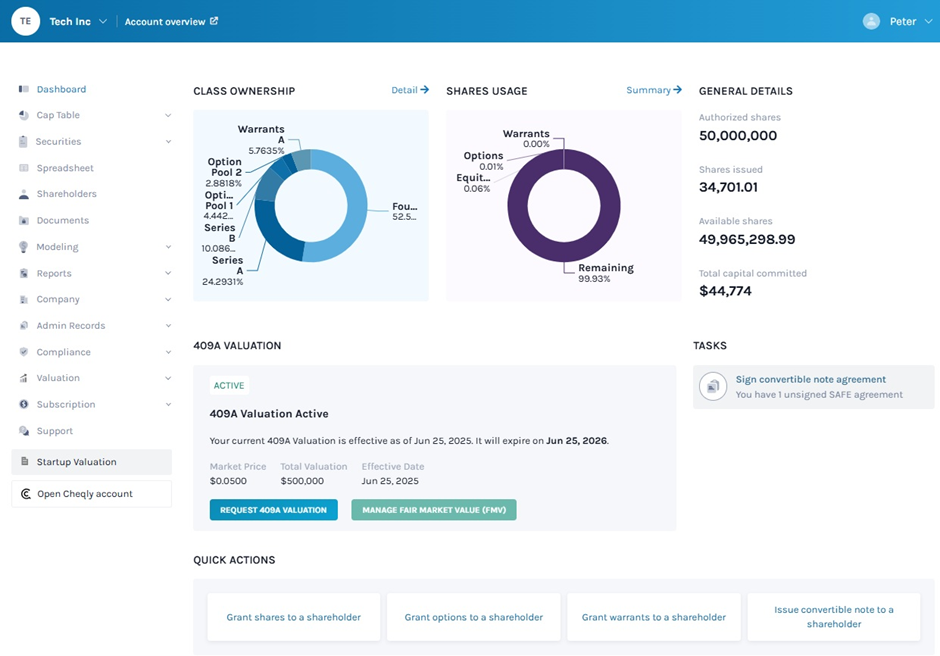Click the Shareholders person icon

(x=23, y=194)
